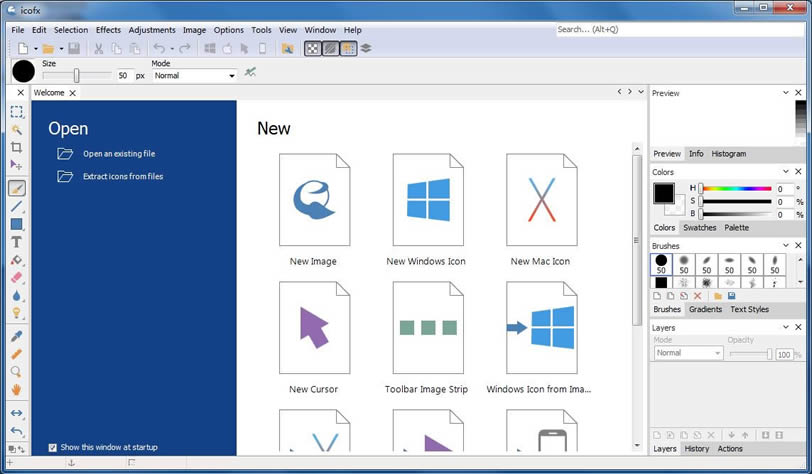Click the Search box in menu bar
Screen dimensions: 812x474
click(x=680, y=30)
